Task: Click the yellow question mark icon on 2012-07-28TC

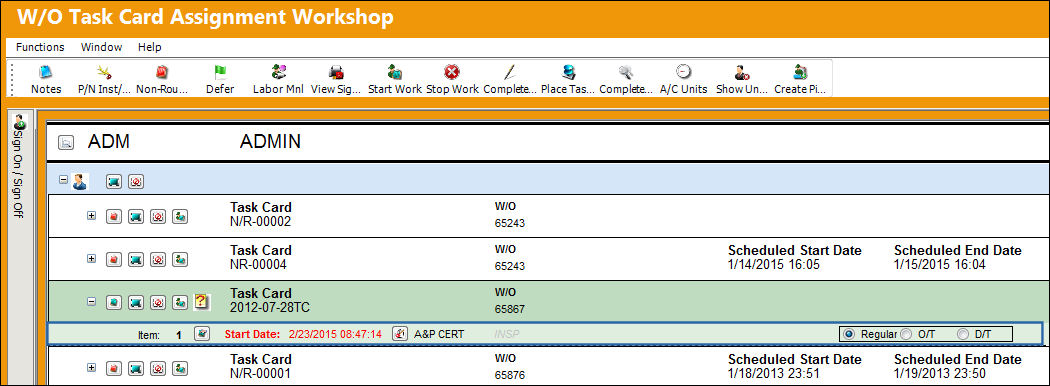Action: (x=201, y=302)
